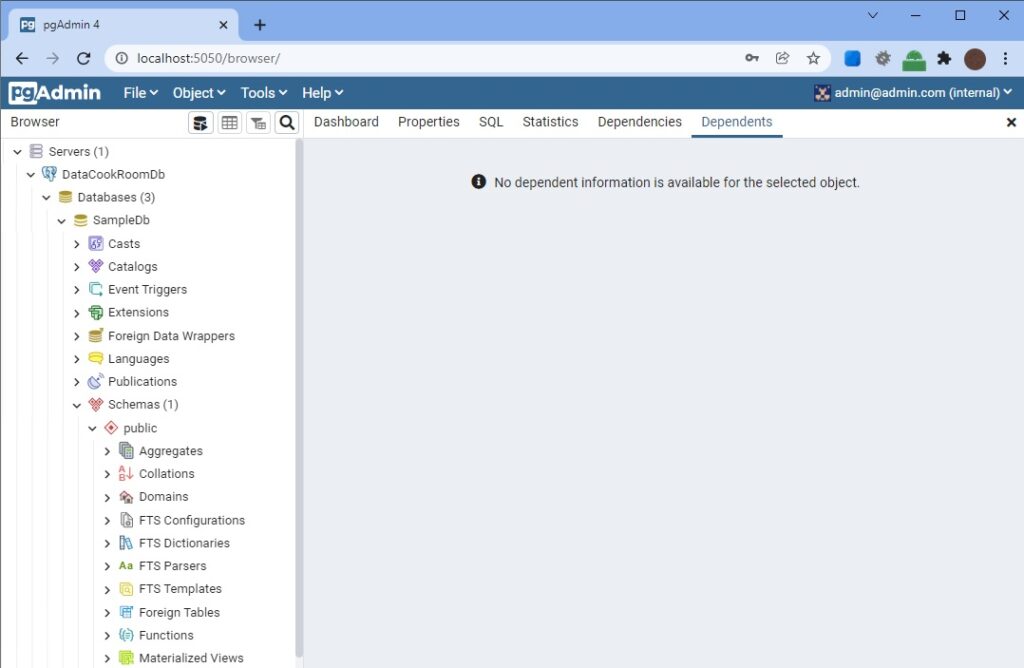Collapse the SampleDb database node
Viewport: 1024px width, 668px height.
(61, 221)
